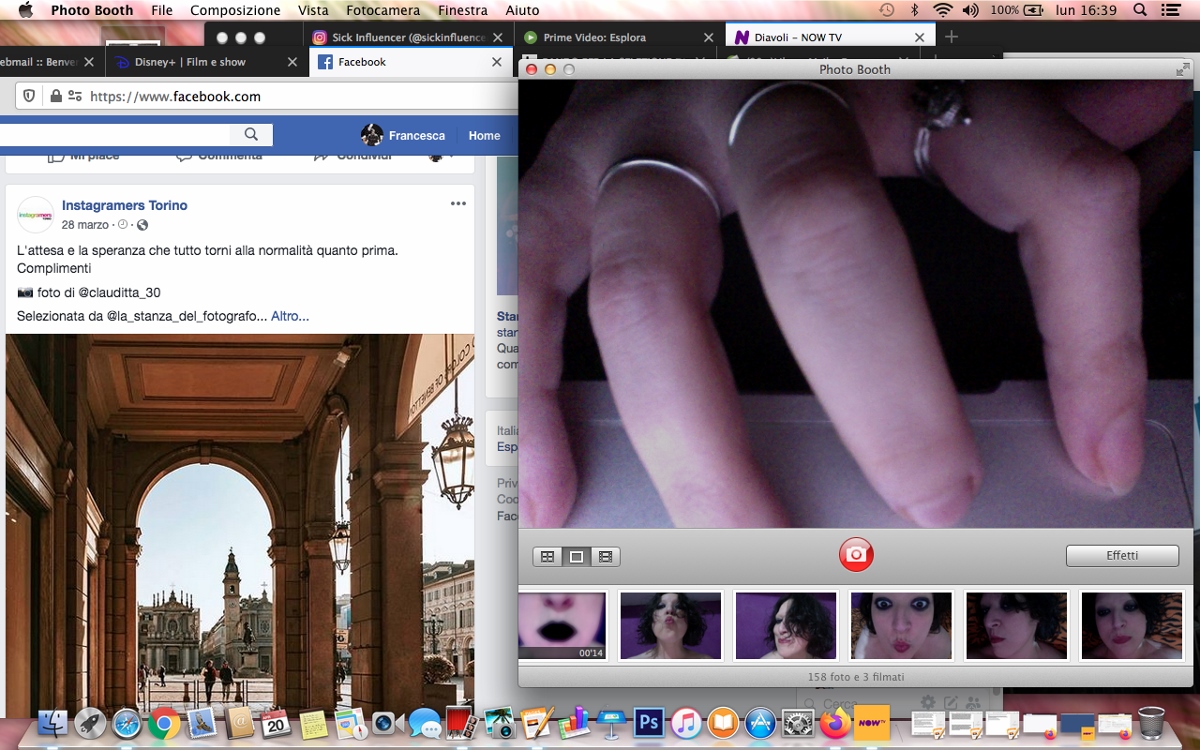This screenshot has width=1200, height=750.
Task: Close the Facebook tab in Firefox
Action: (x=497, y=62)
